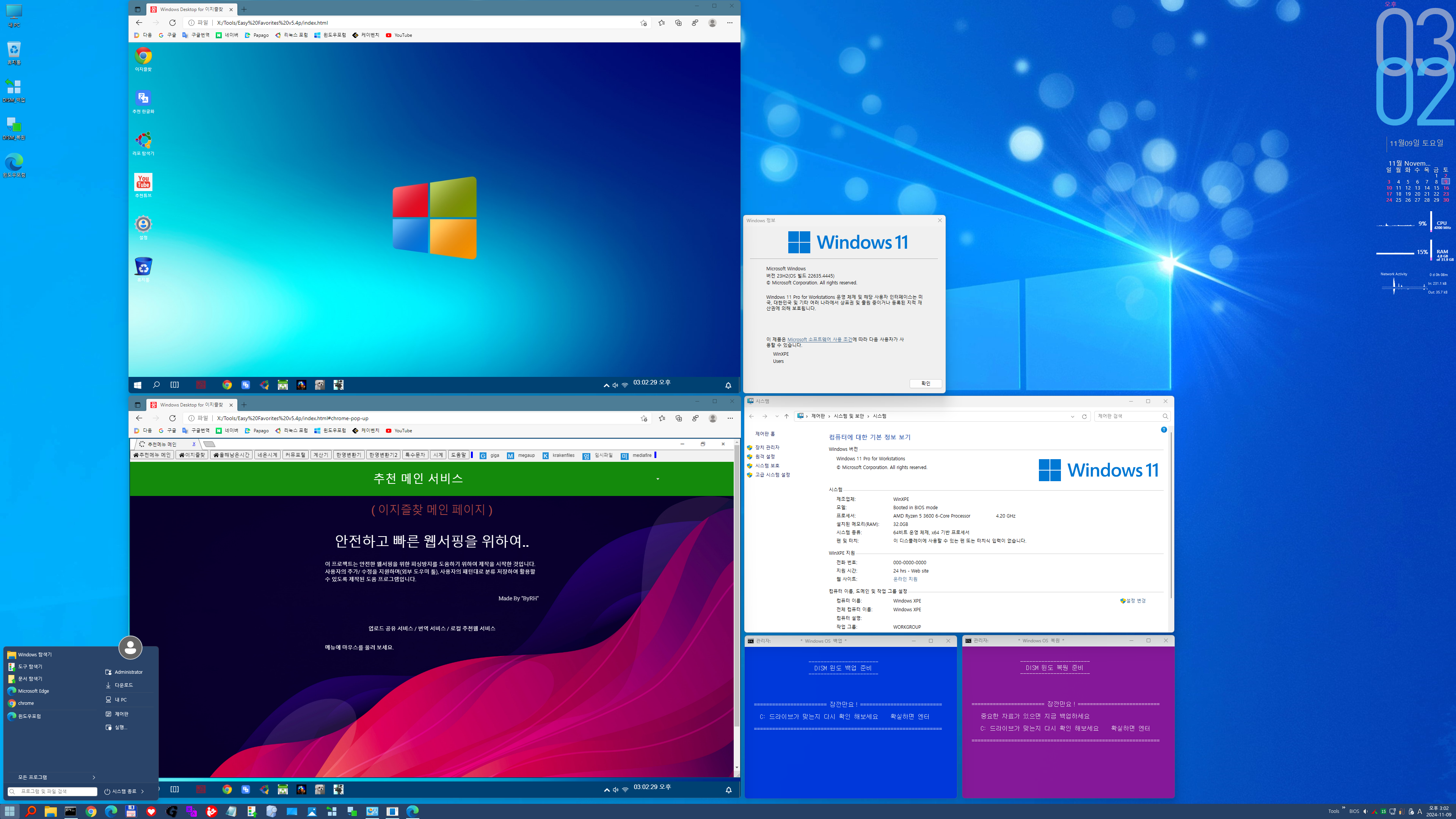Click the notification bell on the Windows-logo web desktop taskbar
This screenshot has width=1456, height=819.
pyautogui.click(x=728, y=386)
